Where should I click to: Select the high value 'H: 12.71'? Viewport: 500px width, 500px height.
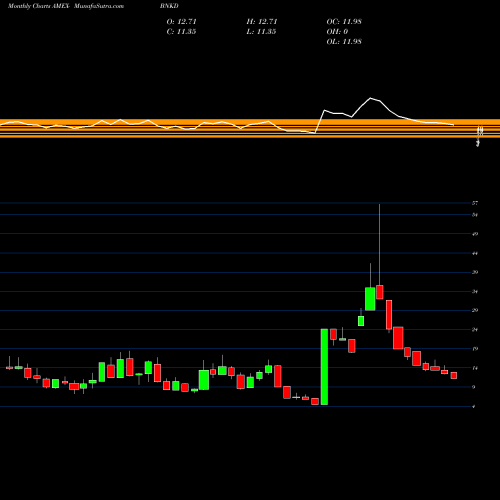tap(262, 22)
